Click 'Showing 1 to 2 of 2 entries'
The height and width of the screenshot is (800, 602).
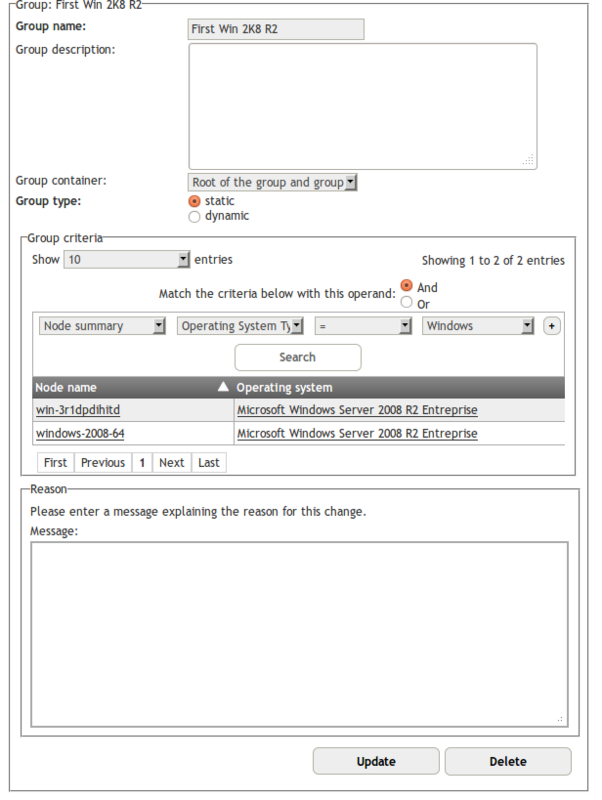pos(493,261)
